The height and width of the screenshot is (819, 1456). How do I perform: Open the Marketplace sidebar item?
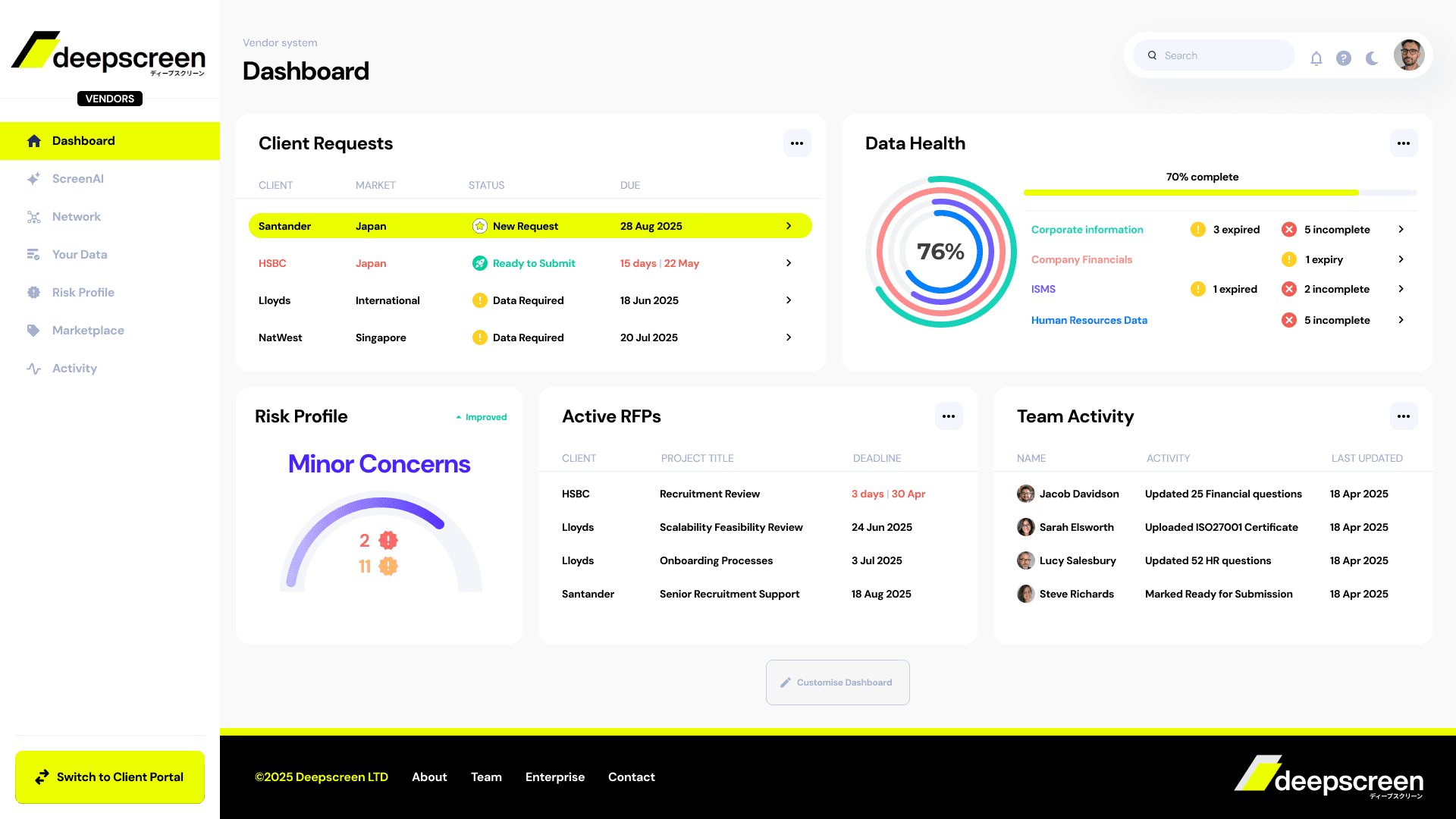tap(87, 331)
